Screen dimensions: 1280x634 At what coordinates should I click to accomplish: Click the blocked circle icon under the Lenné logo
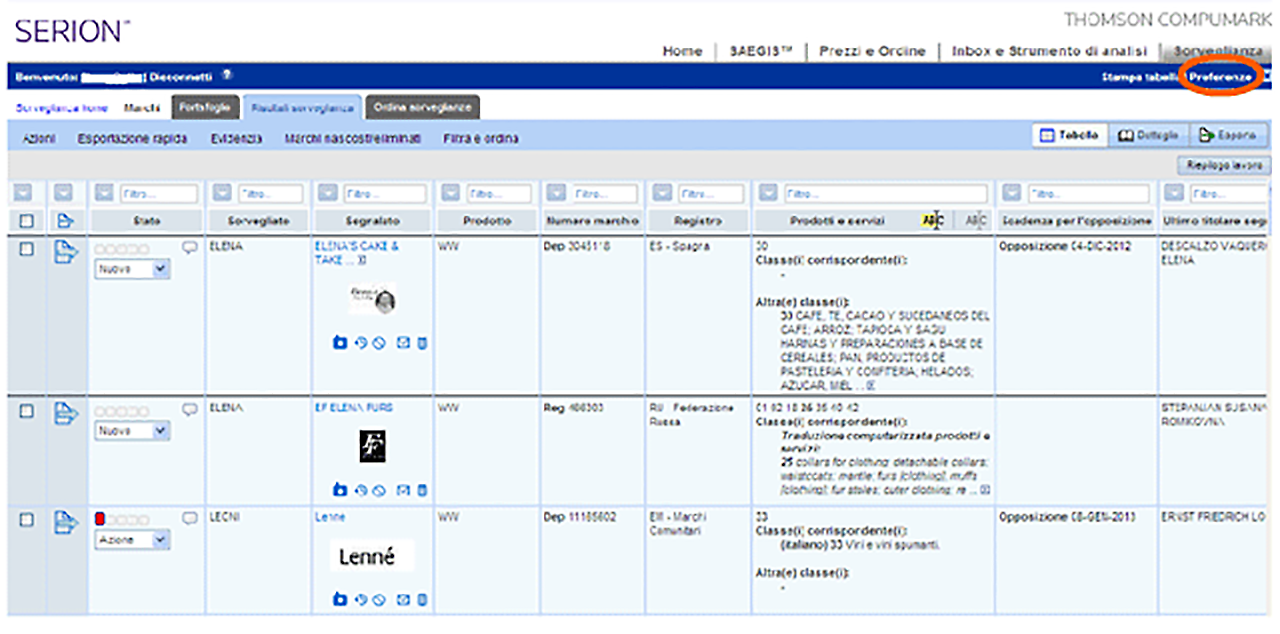coord(378,599)
